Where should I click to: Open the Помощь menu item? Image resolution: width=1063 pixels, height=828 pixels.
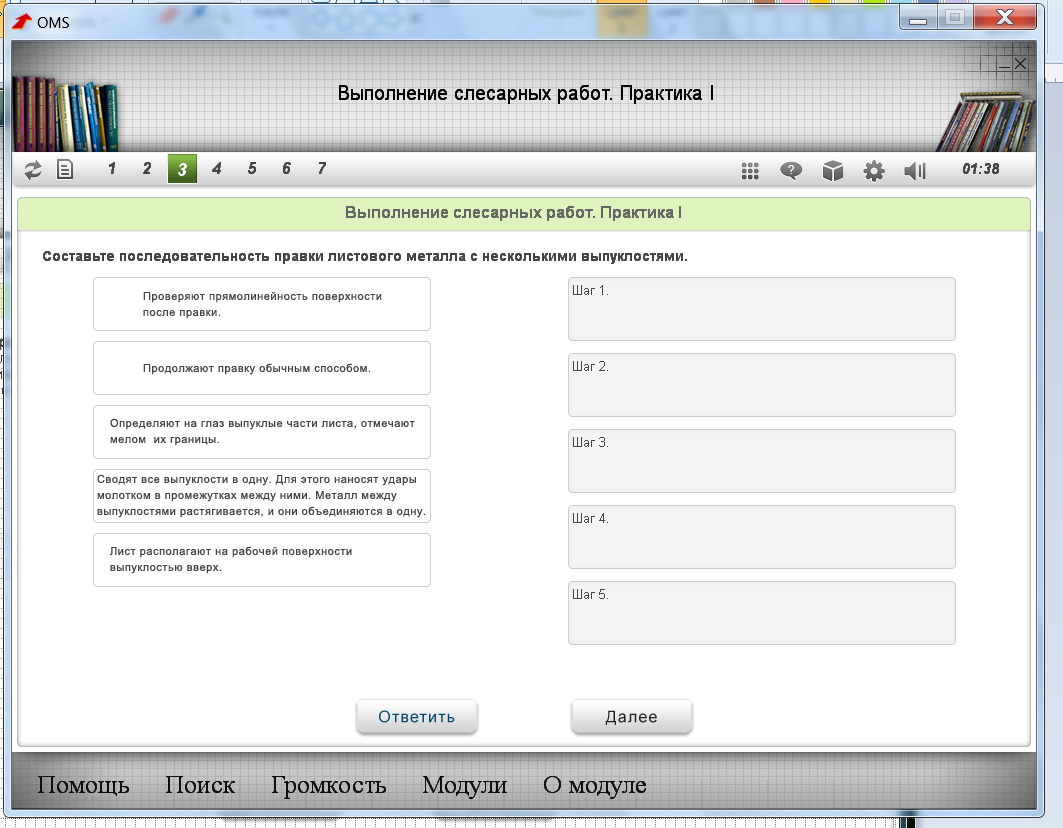[83, 785]
